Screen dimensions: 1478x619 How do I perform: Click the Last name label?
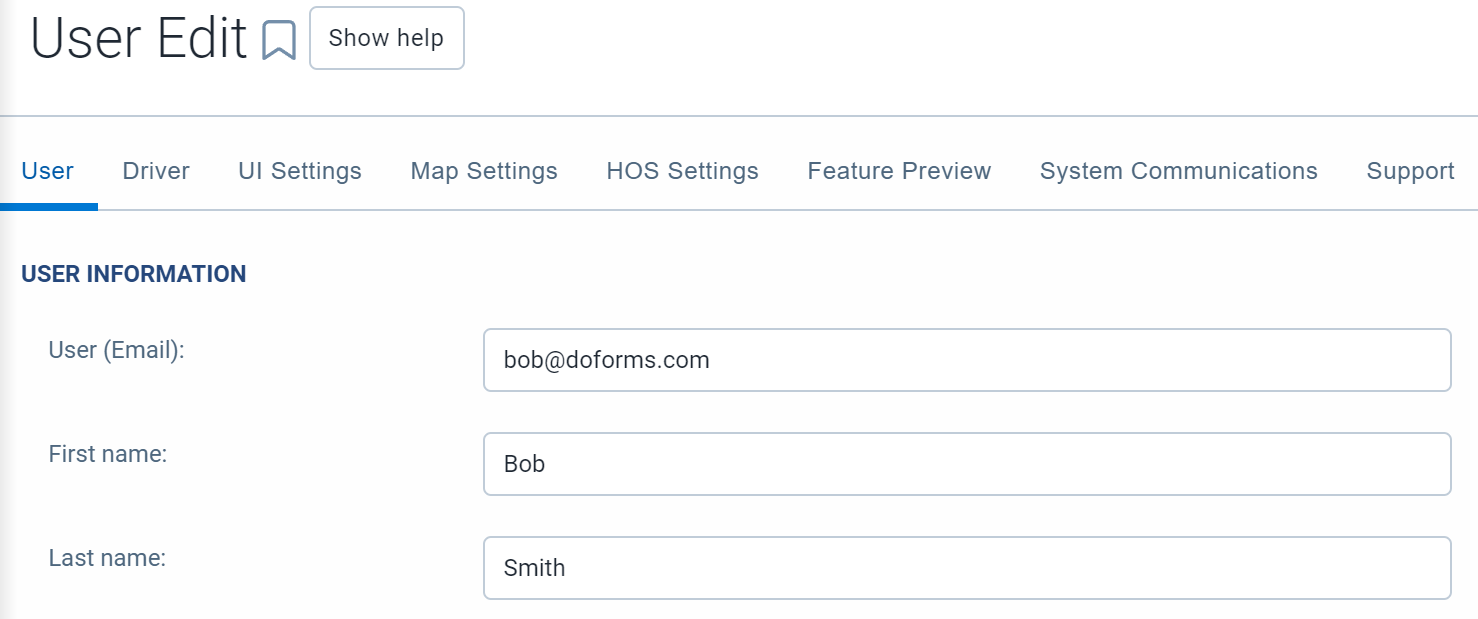[x=107, y=558]
